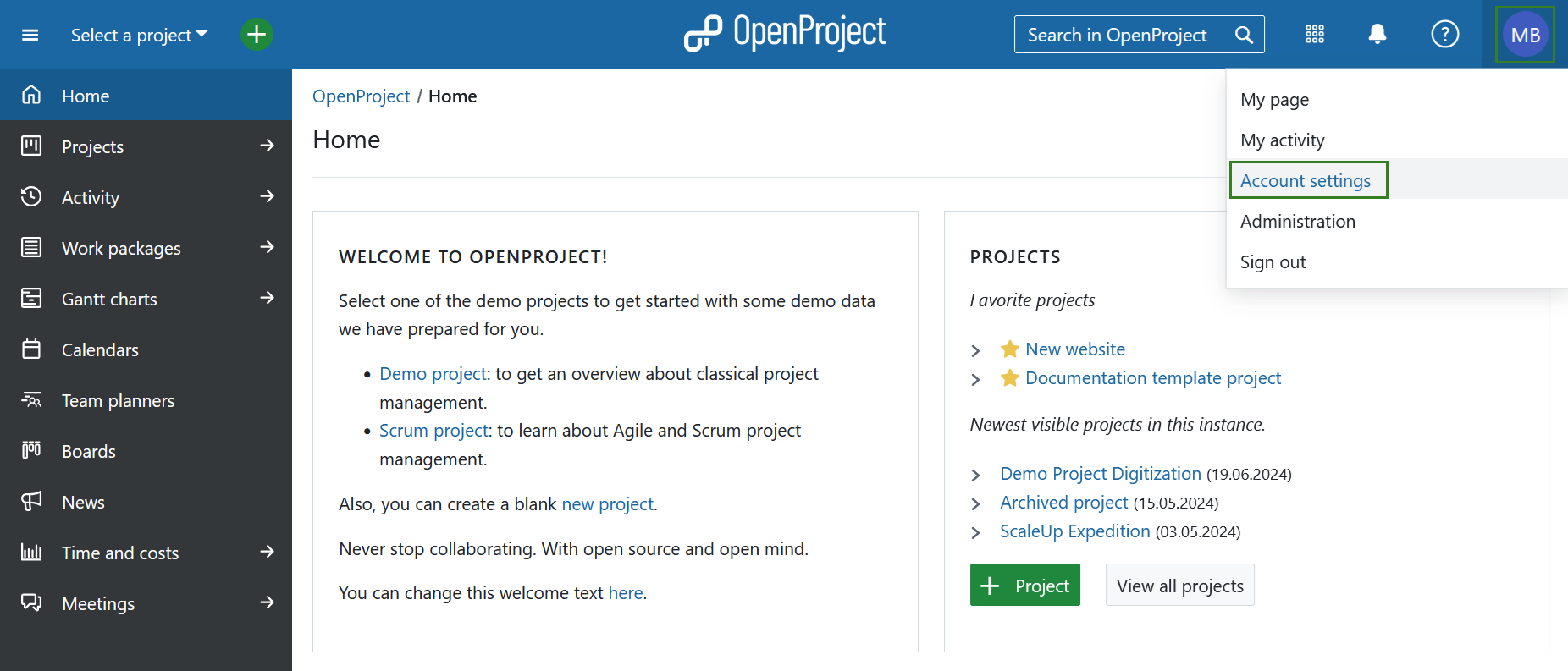Toggle the hamburger main menu icon
The width and height of the screenshot is (1568, 671).
(30, 35)
